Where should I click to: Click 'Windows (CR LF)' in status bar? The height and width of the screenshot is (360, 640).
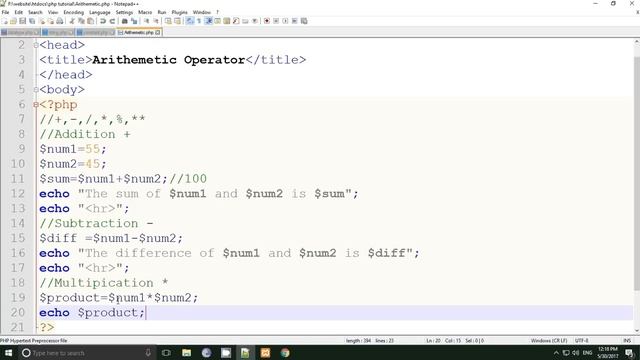point(549,340)
